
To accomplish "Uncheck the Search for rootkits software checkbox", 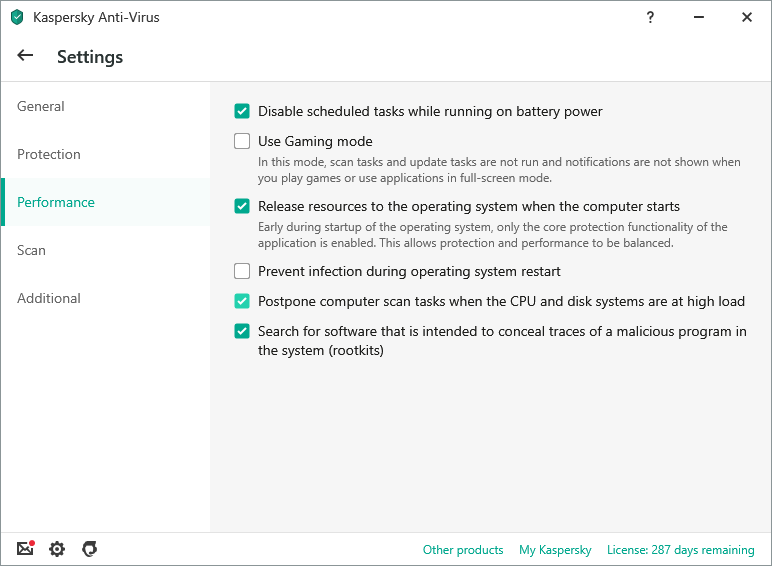I will [242, 331].
